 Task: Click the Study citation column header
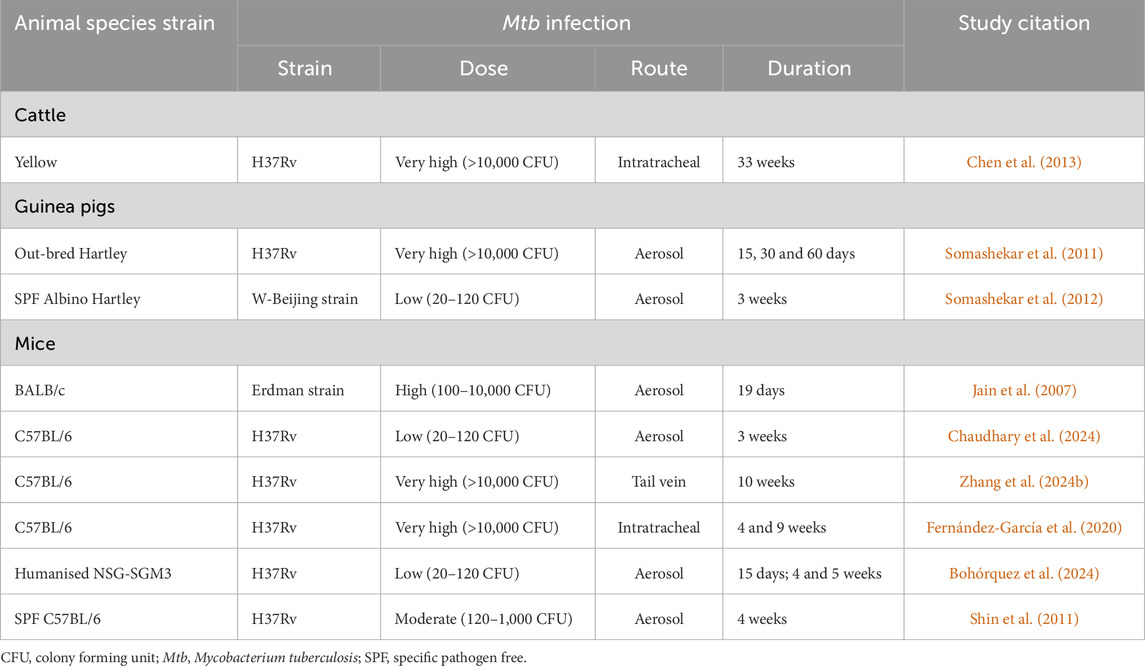coord(1023,23)
